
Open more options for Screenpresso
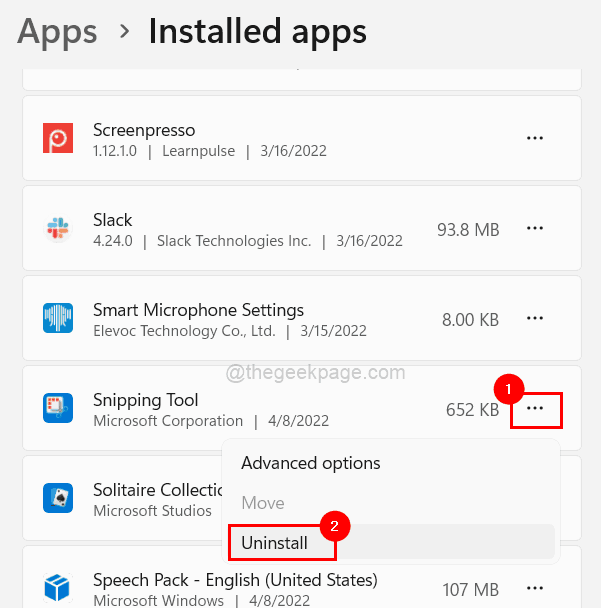[x=535, y=138]
